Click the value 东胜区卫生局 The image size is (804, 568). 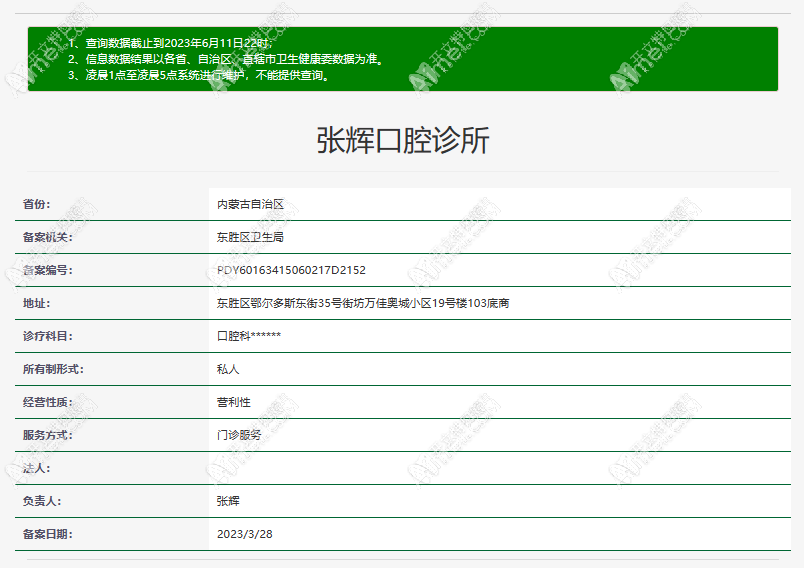click(x=250, y=237)
